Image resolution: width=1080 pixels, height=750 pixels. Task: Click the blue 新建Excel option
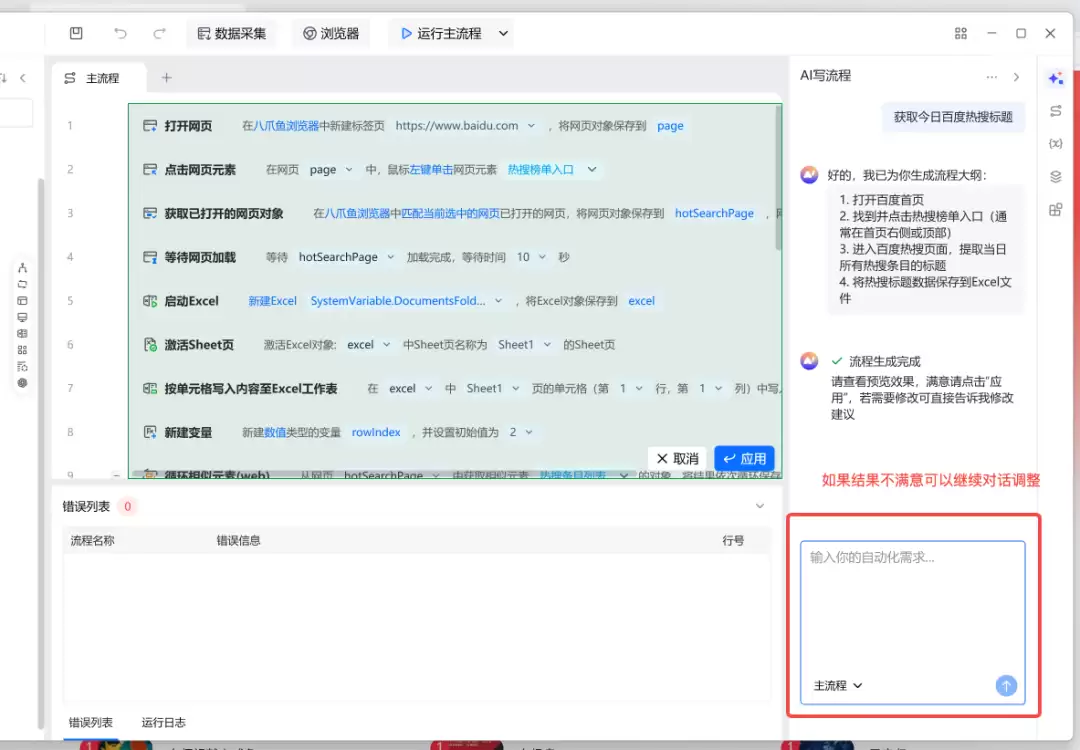pos(272,301)
